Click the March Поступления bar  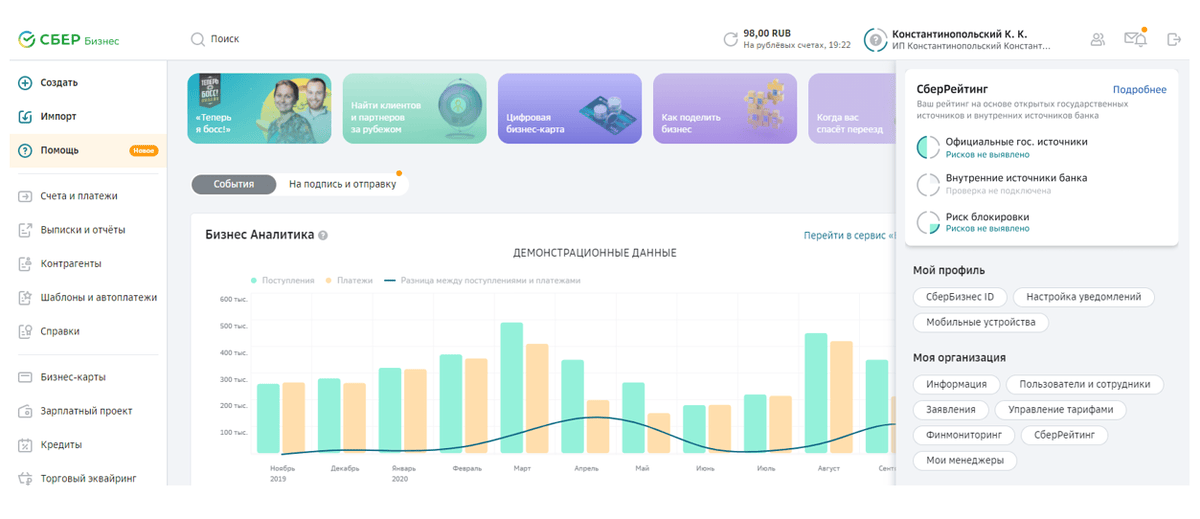pos(512,388)
